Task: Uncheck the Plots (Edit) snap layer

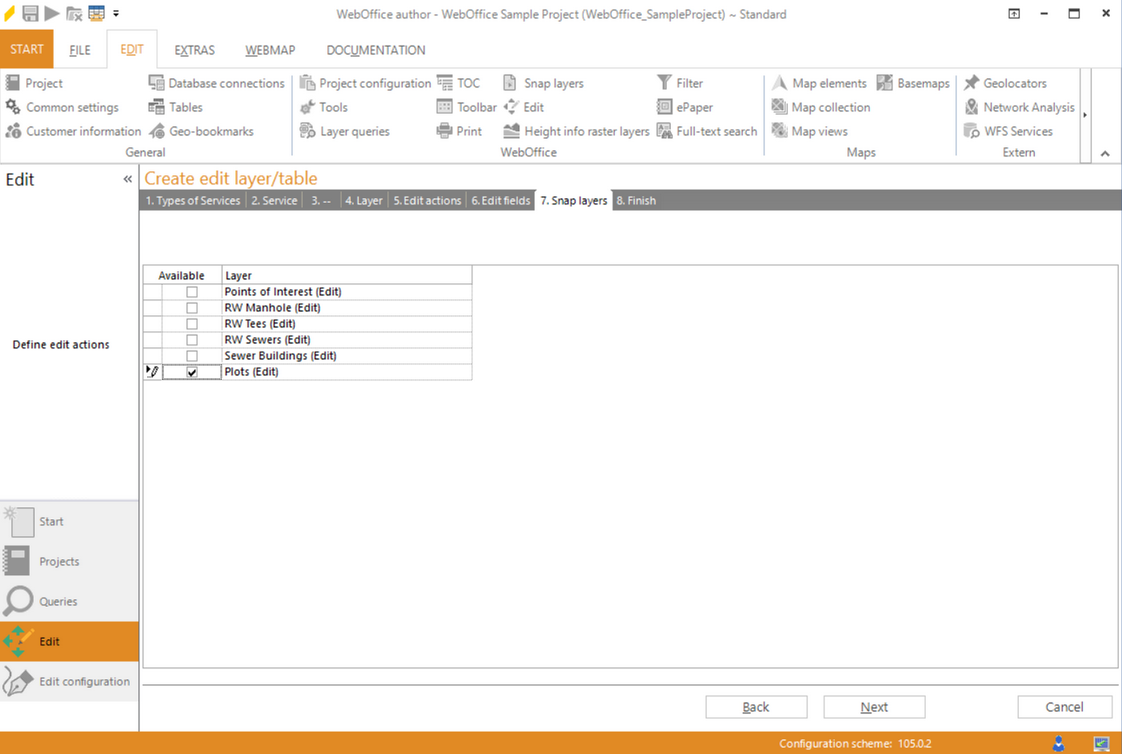Action: tap(191, 371)
